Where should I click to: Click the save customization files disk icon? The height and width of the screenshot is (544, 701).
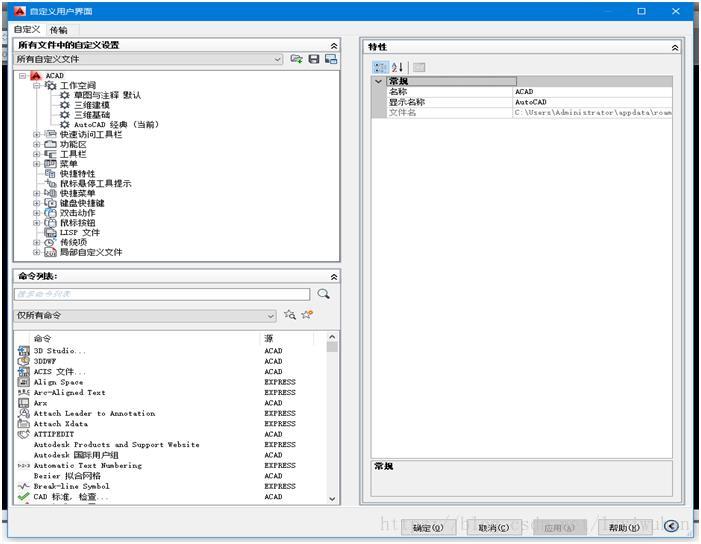(314, 59)
